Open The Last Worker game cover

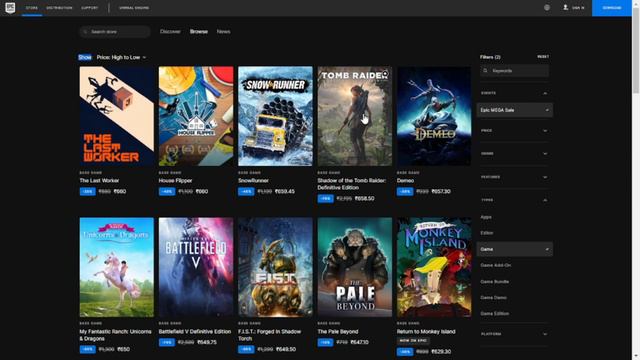pos(117,116)
